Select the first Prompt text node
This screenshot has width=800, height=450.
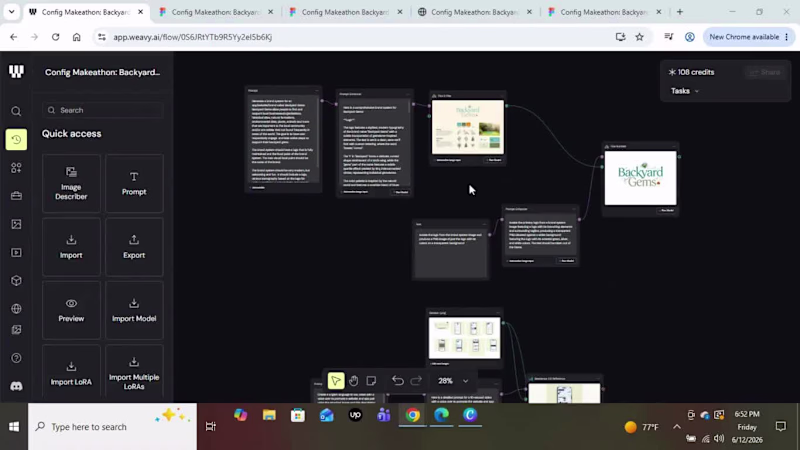coord(284,139)
